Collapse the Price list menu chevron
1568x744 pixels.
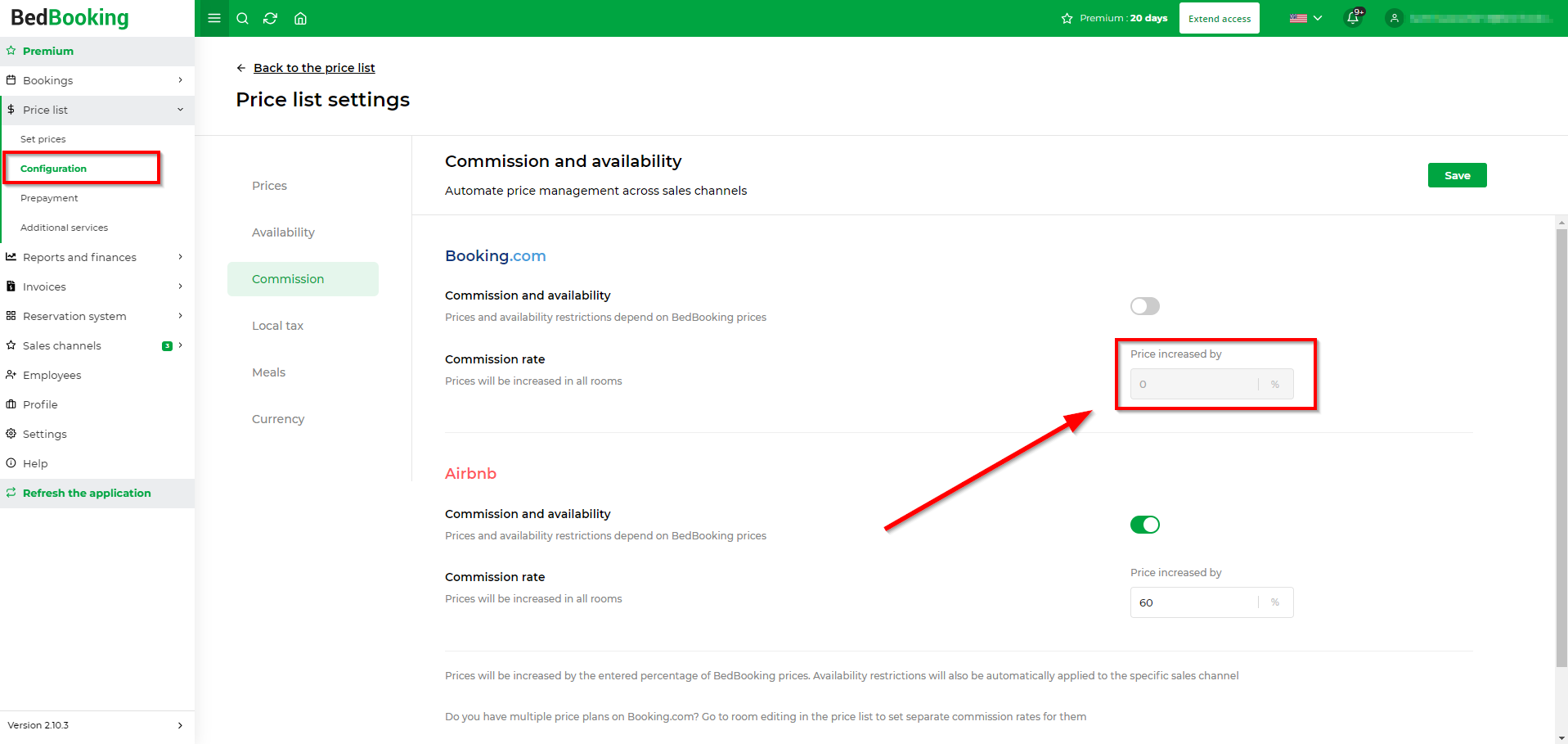[180, 110]
